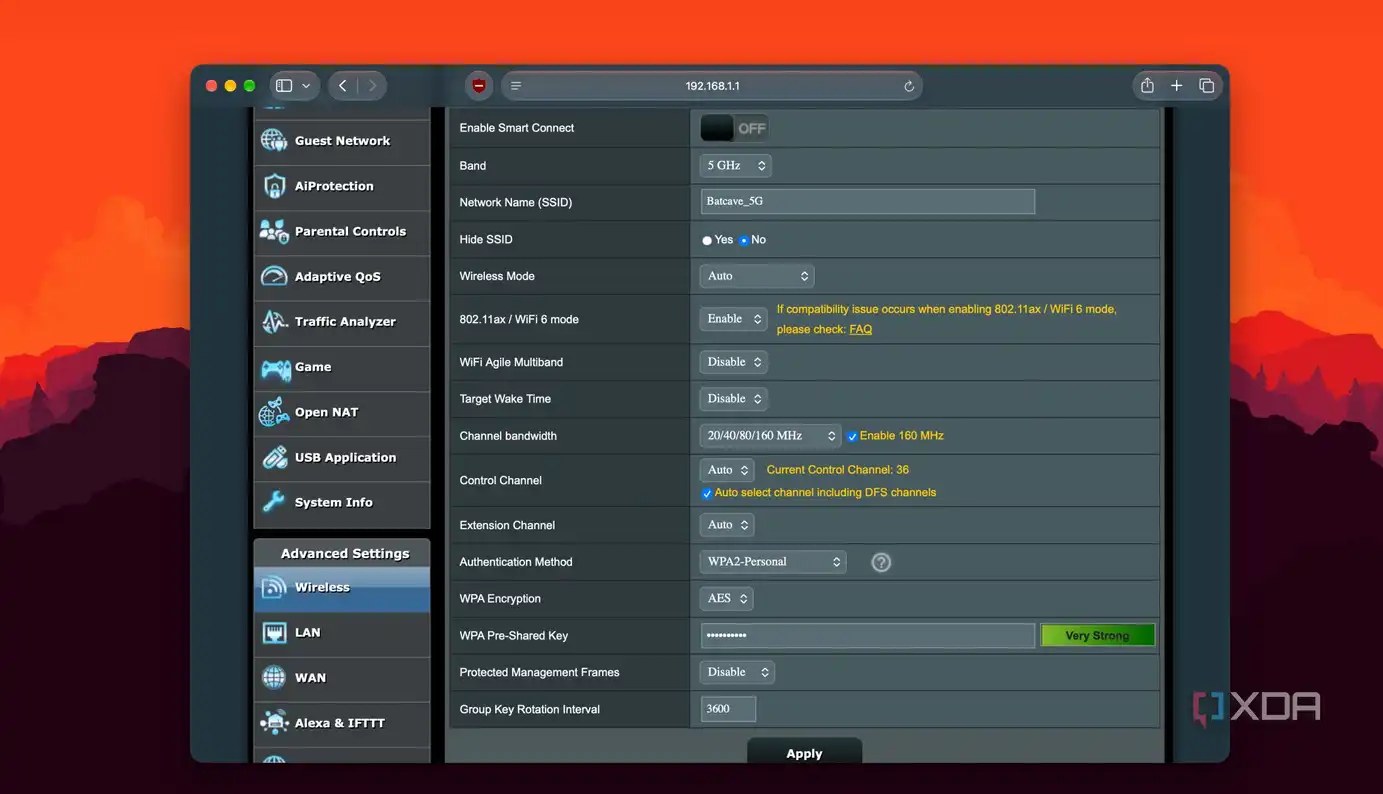Click the Authentication Method help question mark
The image size is (1383, 794).
(x=881, y=562)
